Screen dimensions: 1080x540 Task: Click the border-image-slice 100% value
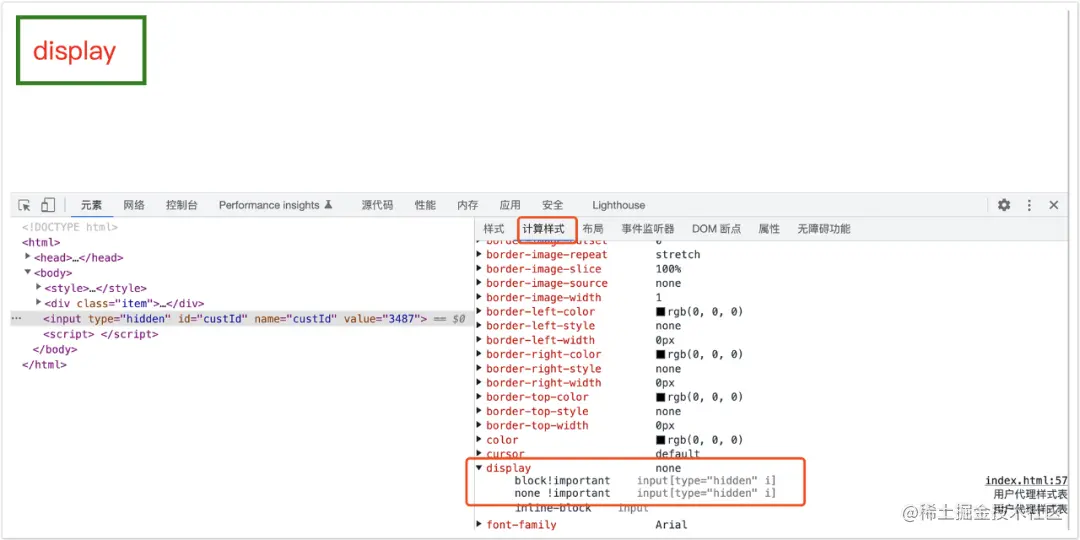668,269
